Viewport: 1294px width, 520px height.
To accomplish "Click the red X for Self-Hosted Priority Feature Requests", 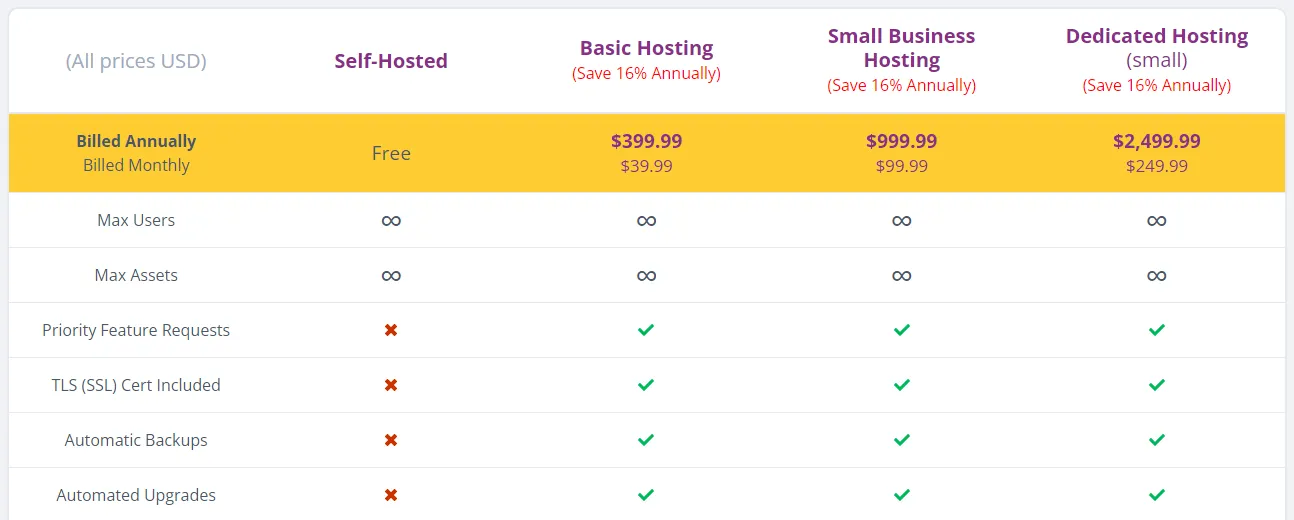I will (391, 330).
